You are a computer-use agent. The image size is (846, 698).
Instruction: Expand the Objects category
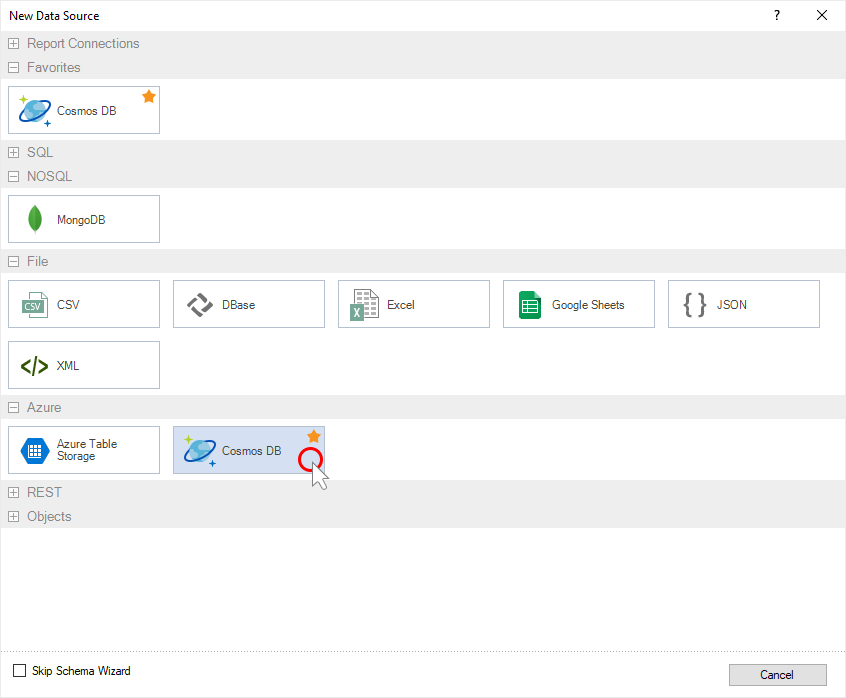click(x=12, y=516)
